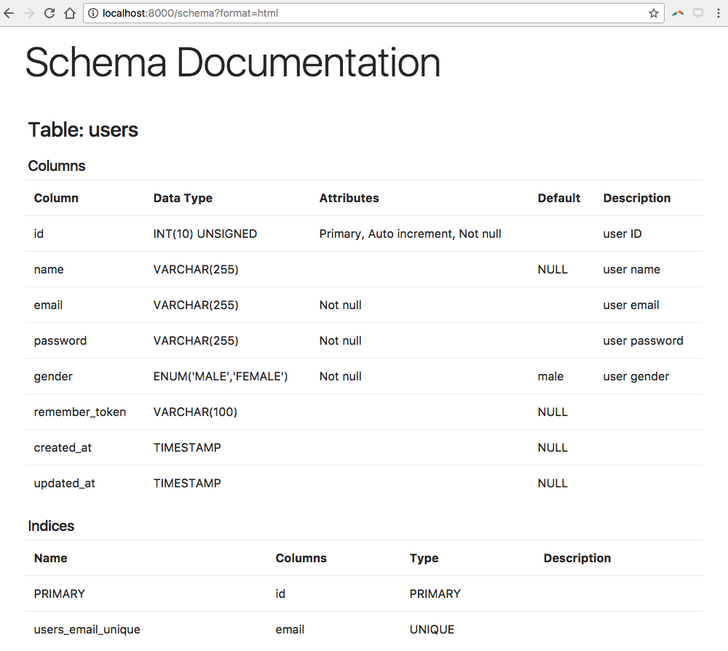The width and height of the screenshot is (728, 651).
Task: Click the remember_token column name cell
Action: 80,412
